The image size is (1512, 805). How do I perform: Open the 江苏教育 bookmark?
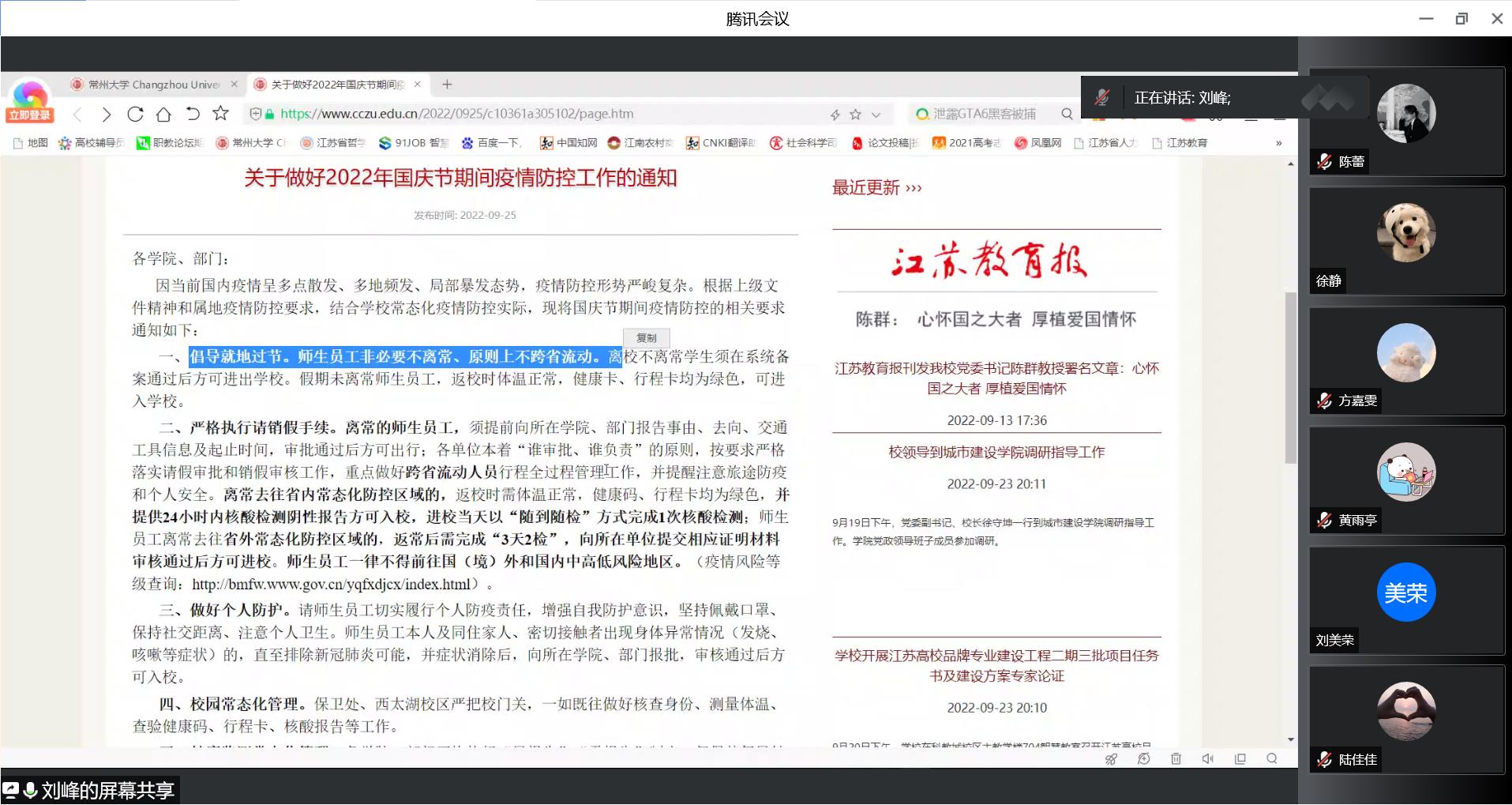[x=1180, y=143]
